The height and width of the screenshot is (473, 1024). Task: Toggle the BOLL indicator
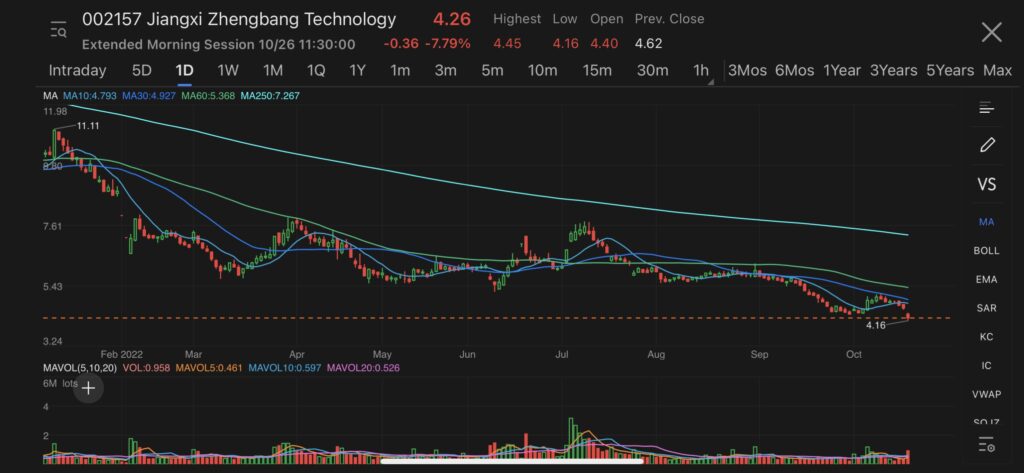[x=986, y=251]
